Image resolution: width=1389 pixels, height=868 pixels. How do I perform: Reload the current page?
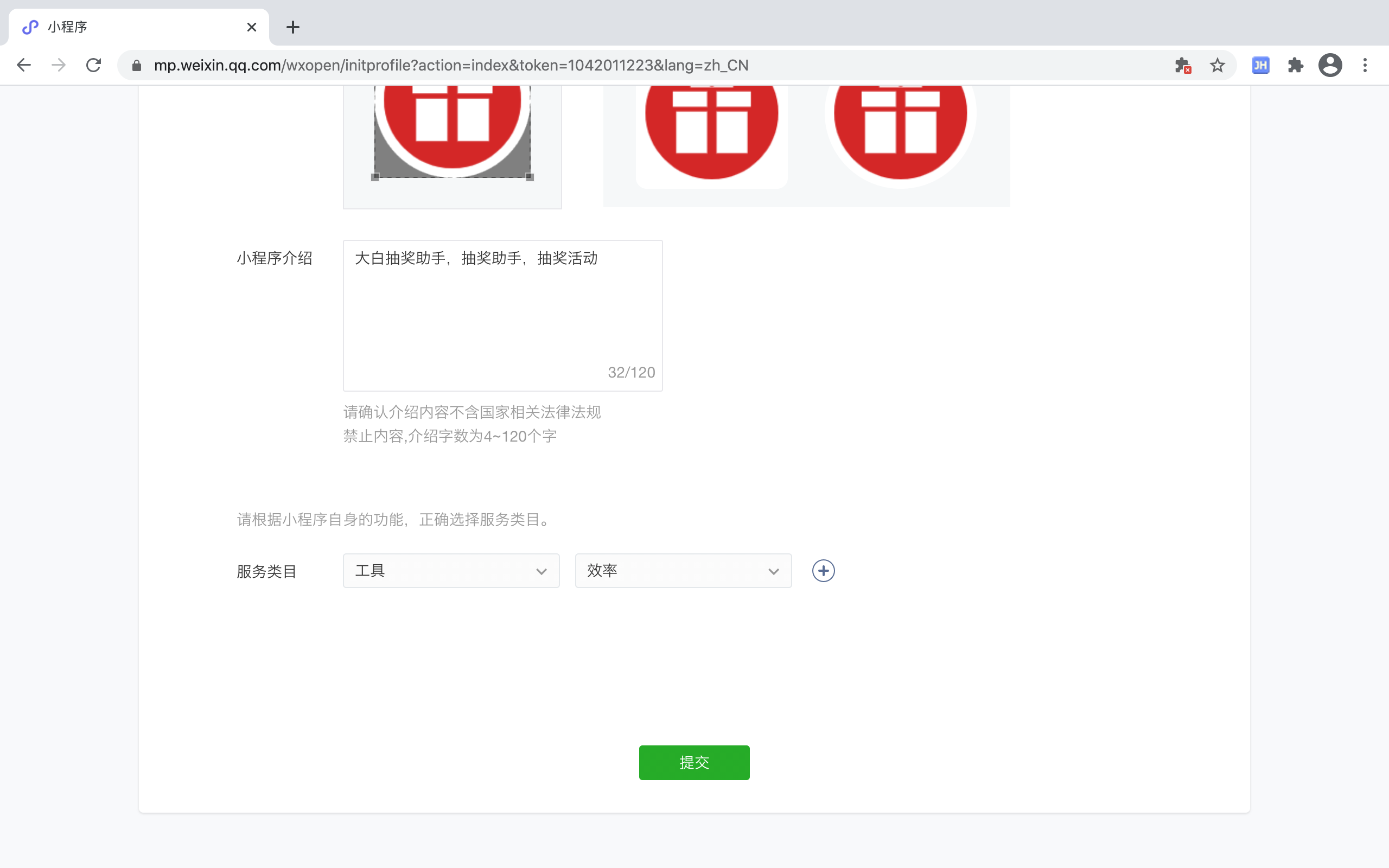(93, 65)
